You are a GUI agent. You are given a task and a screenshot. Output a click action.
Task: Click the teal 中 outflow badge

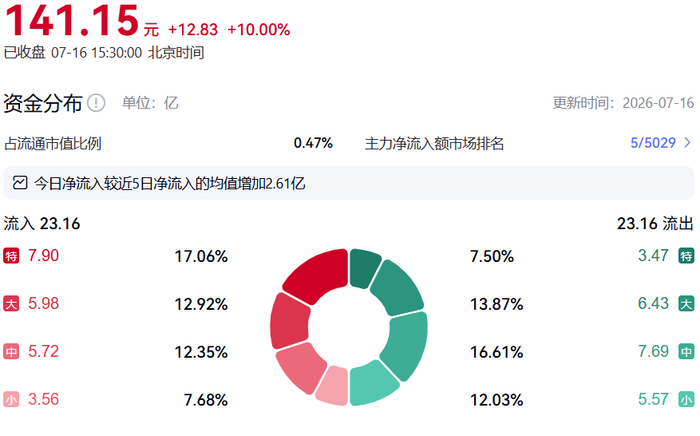(686, 351)
